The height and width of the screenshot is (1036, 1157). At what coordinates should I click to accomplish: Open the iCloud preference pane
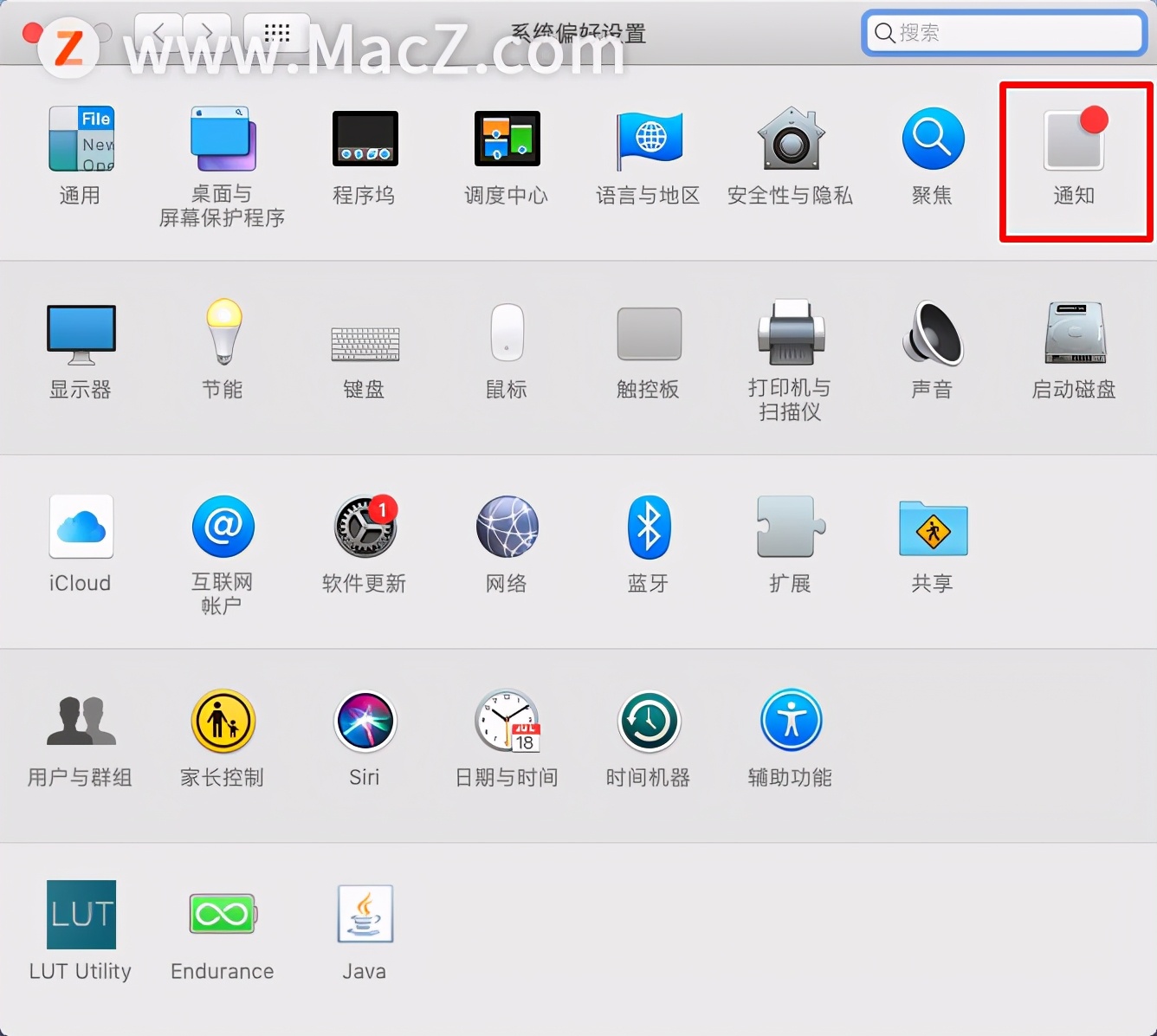tap(80, 541)
